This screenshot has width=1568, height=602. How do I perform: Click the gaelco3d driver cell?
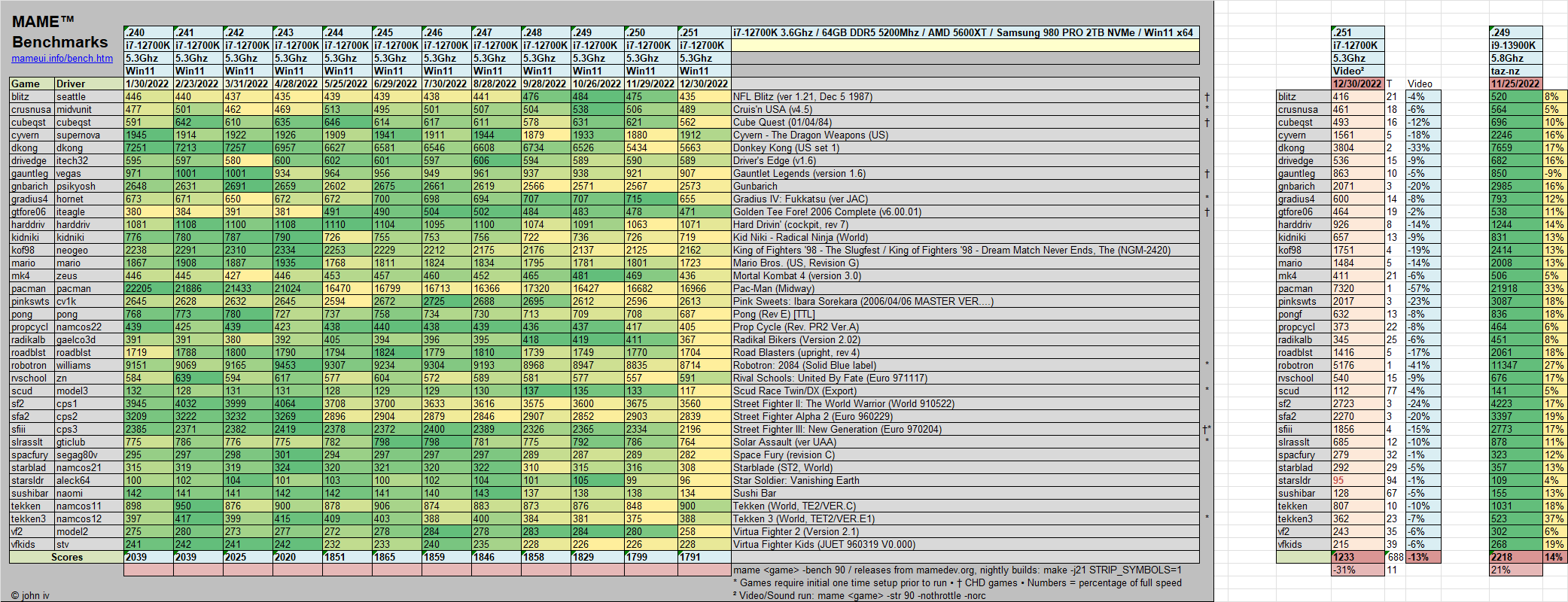(89, 339)
